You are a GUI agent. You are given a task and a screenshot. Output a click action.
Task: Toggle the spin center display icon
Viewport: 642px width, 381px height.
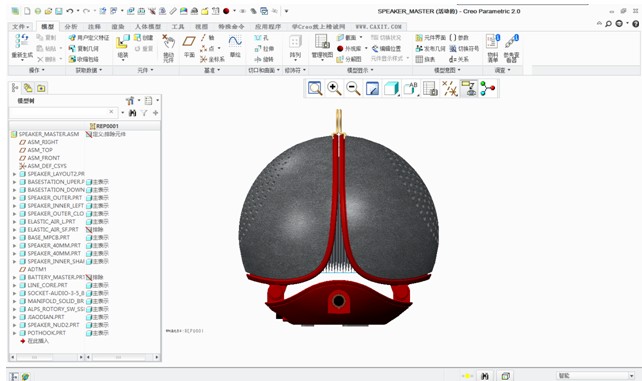487,88
